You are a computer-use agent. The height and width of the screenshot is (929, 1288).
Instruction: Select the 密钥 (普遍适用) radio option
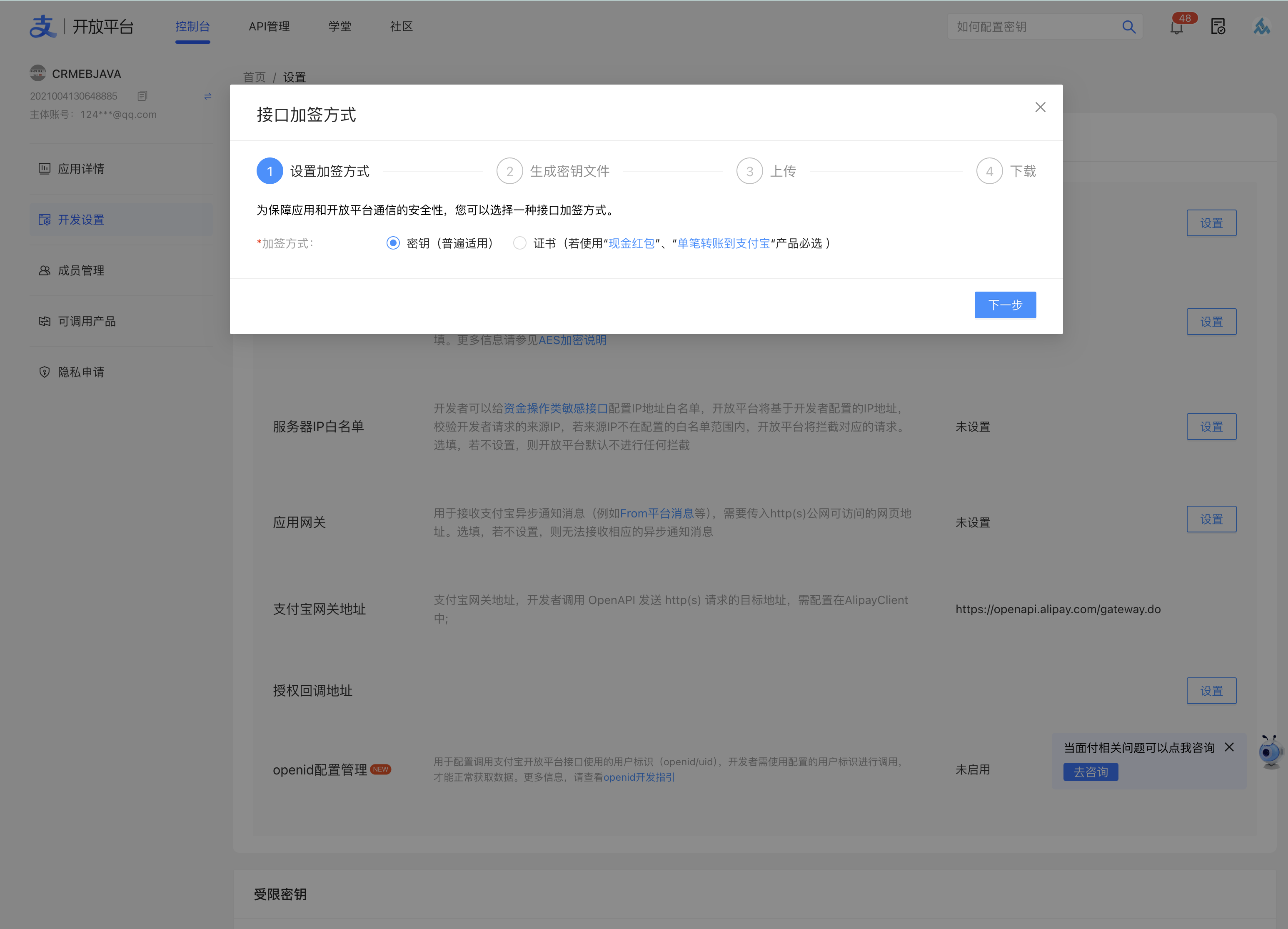[x=393, y=243]
